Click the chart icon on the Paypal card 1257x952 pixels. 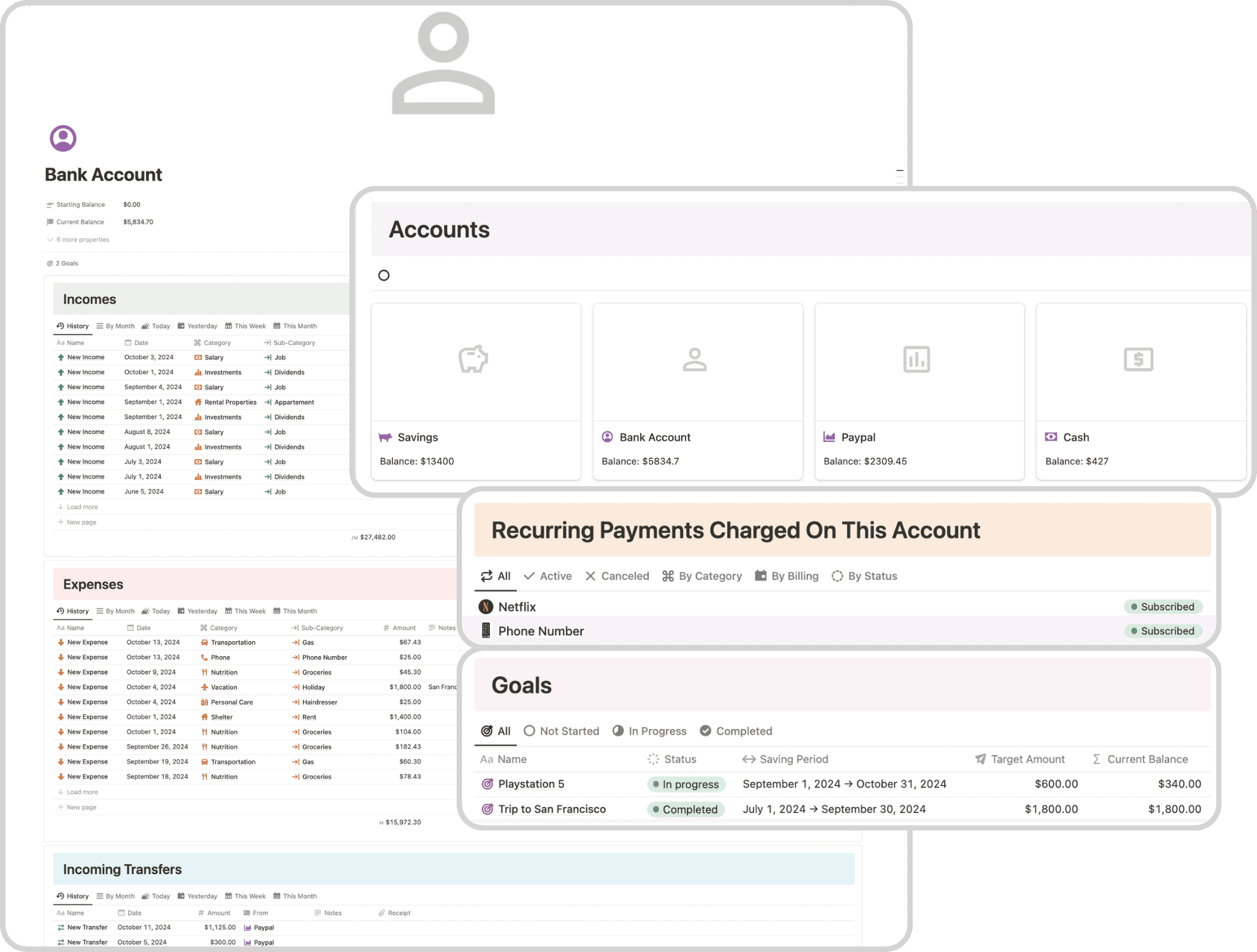tap(918, 359)
